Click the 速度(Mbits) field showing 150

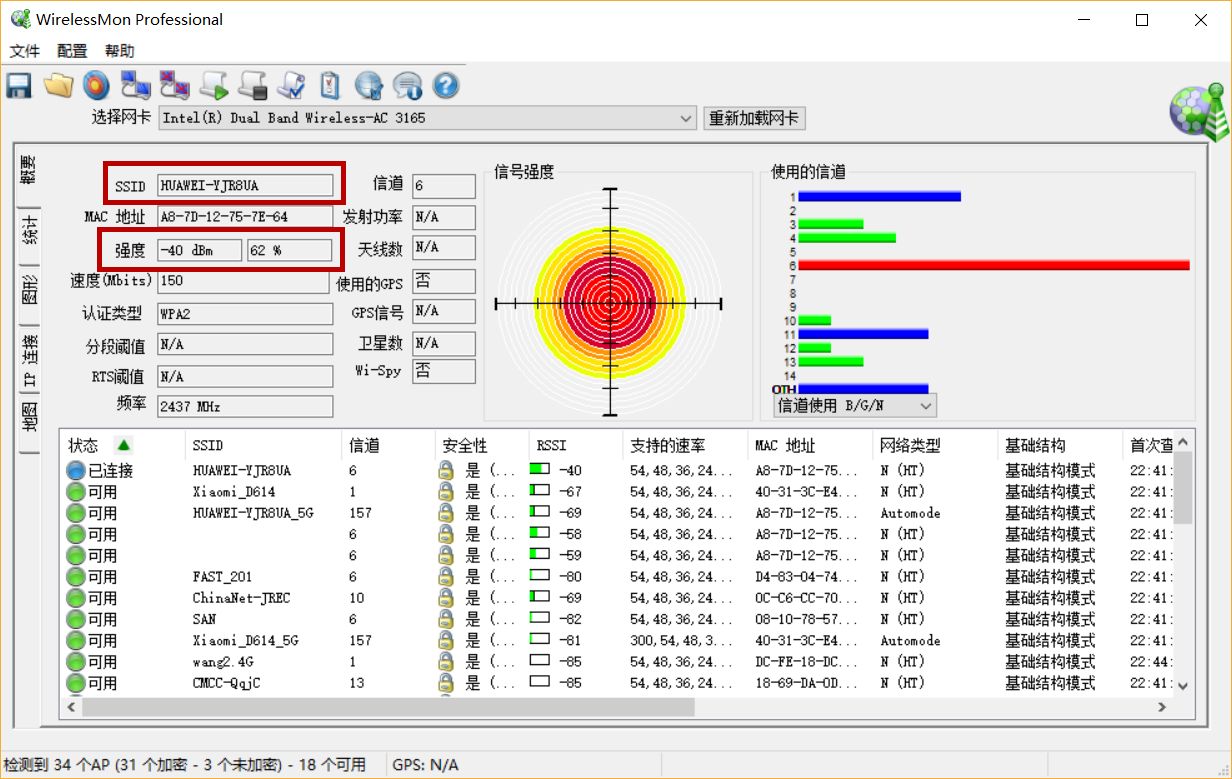click(x=245, y=281)
